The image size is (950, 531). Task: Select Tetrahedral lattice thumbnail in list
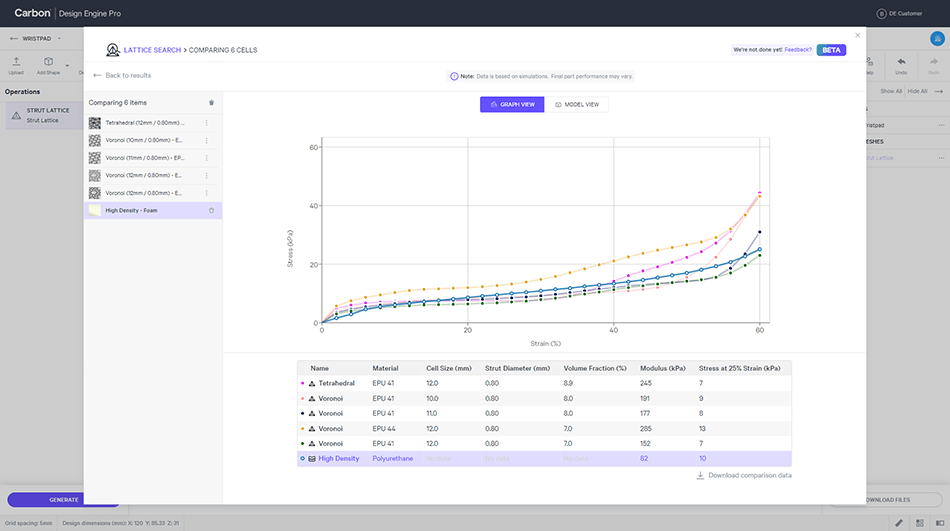tap(95, 123)
